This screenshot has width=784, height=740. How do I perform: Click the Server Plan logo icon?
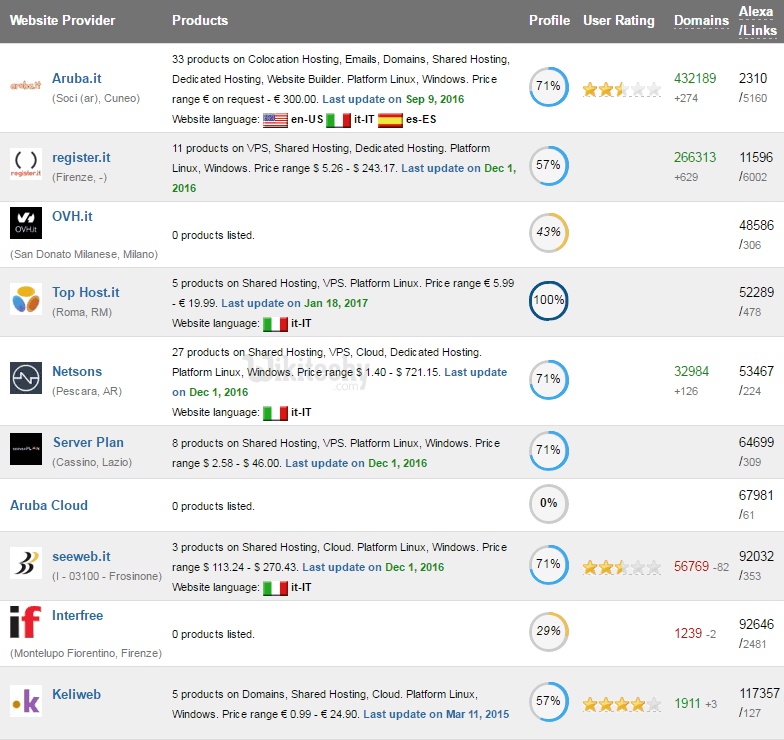pyautogui.click(x=25, y=449)
